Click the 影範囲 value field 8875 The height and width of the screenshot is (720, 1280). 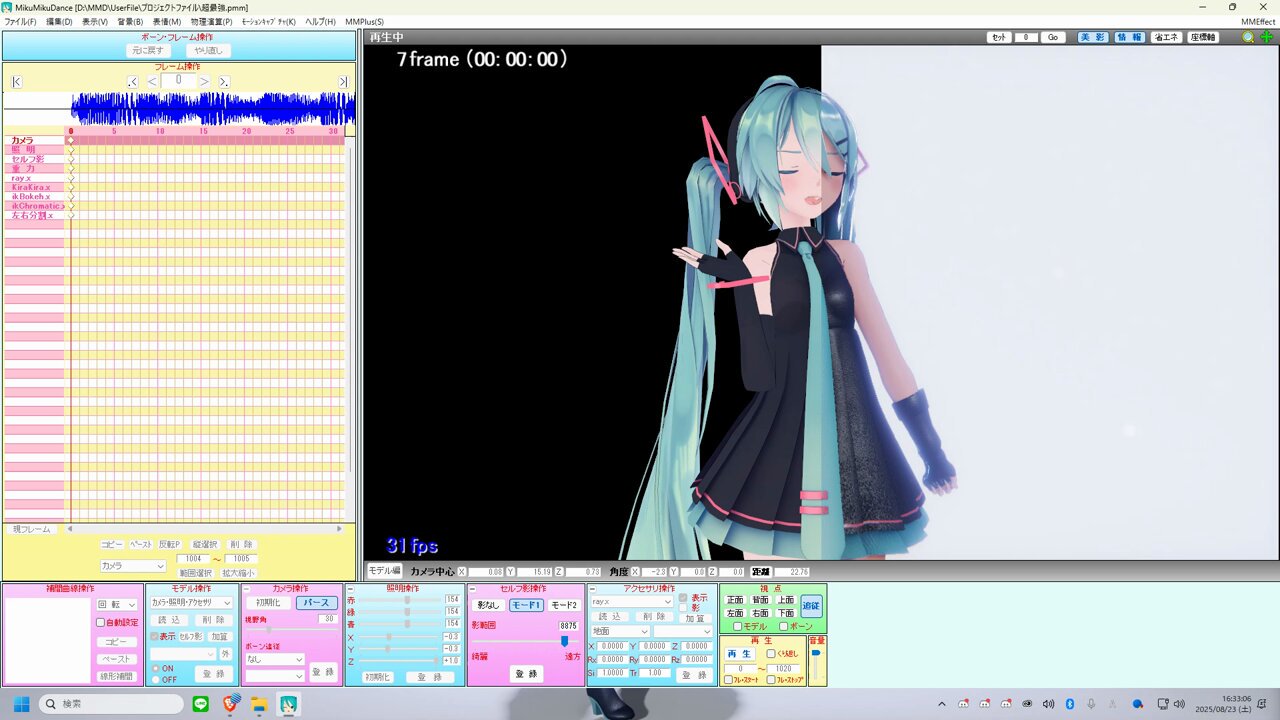pyautogui.click(x=568, y=626)
